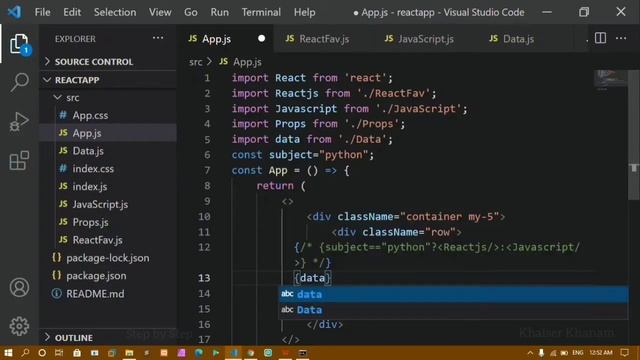Collapse the src folder

point(108,98)
